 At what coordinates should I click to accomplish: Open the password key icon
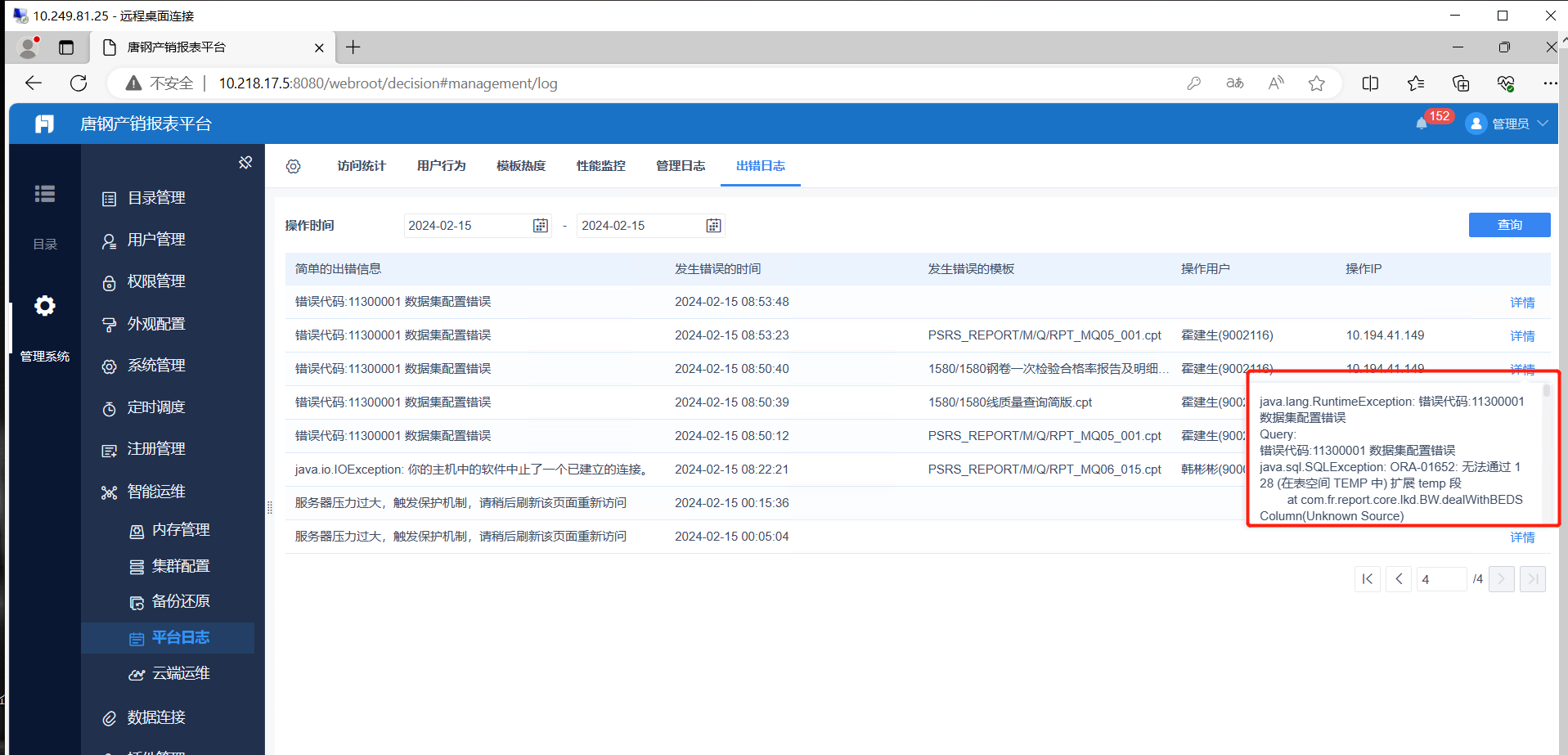pyautogui.click(x=1194, y=83)
